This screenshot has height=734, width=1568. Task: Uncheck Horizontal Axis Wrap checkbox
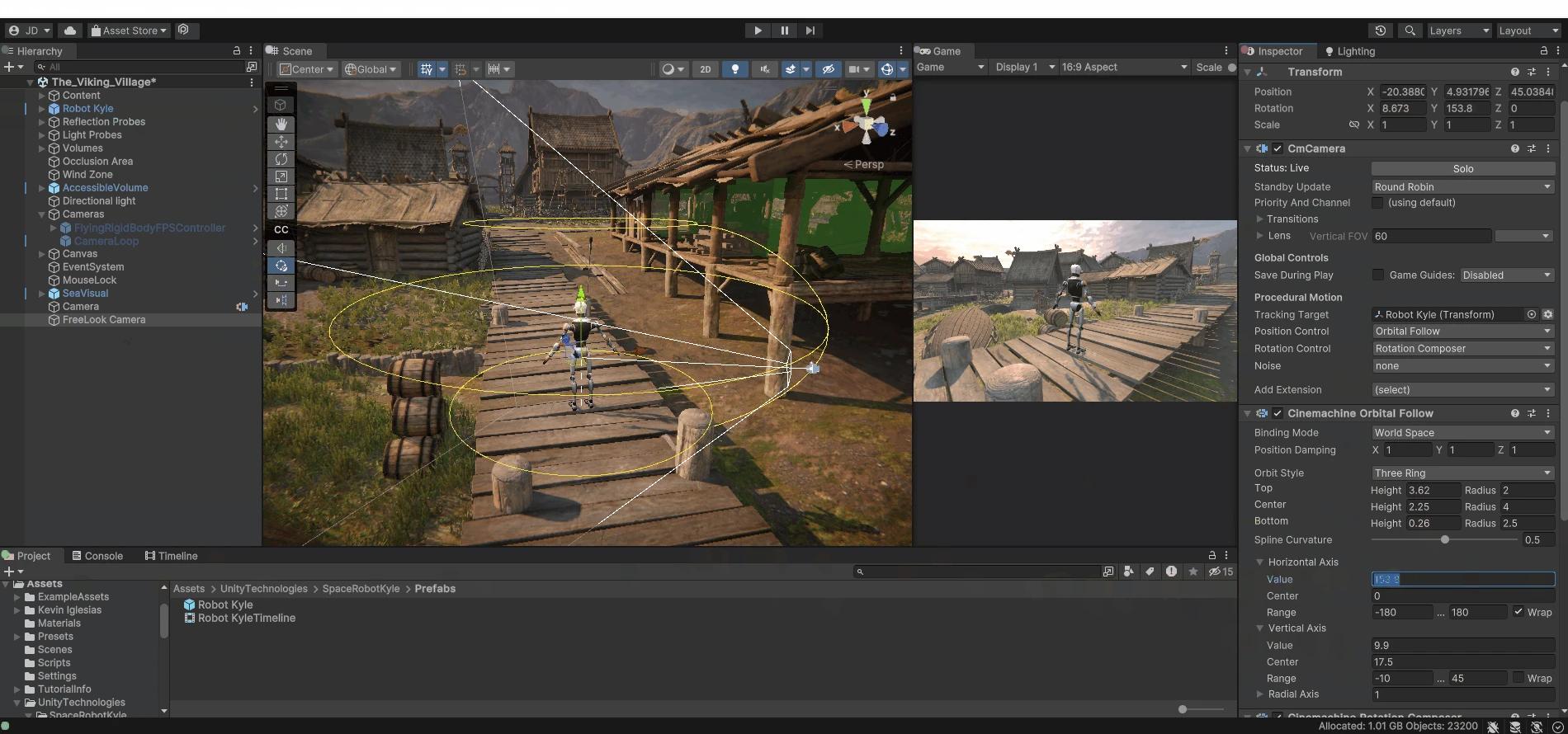coord(1518,612)
